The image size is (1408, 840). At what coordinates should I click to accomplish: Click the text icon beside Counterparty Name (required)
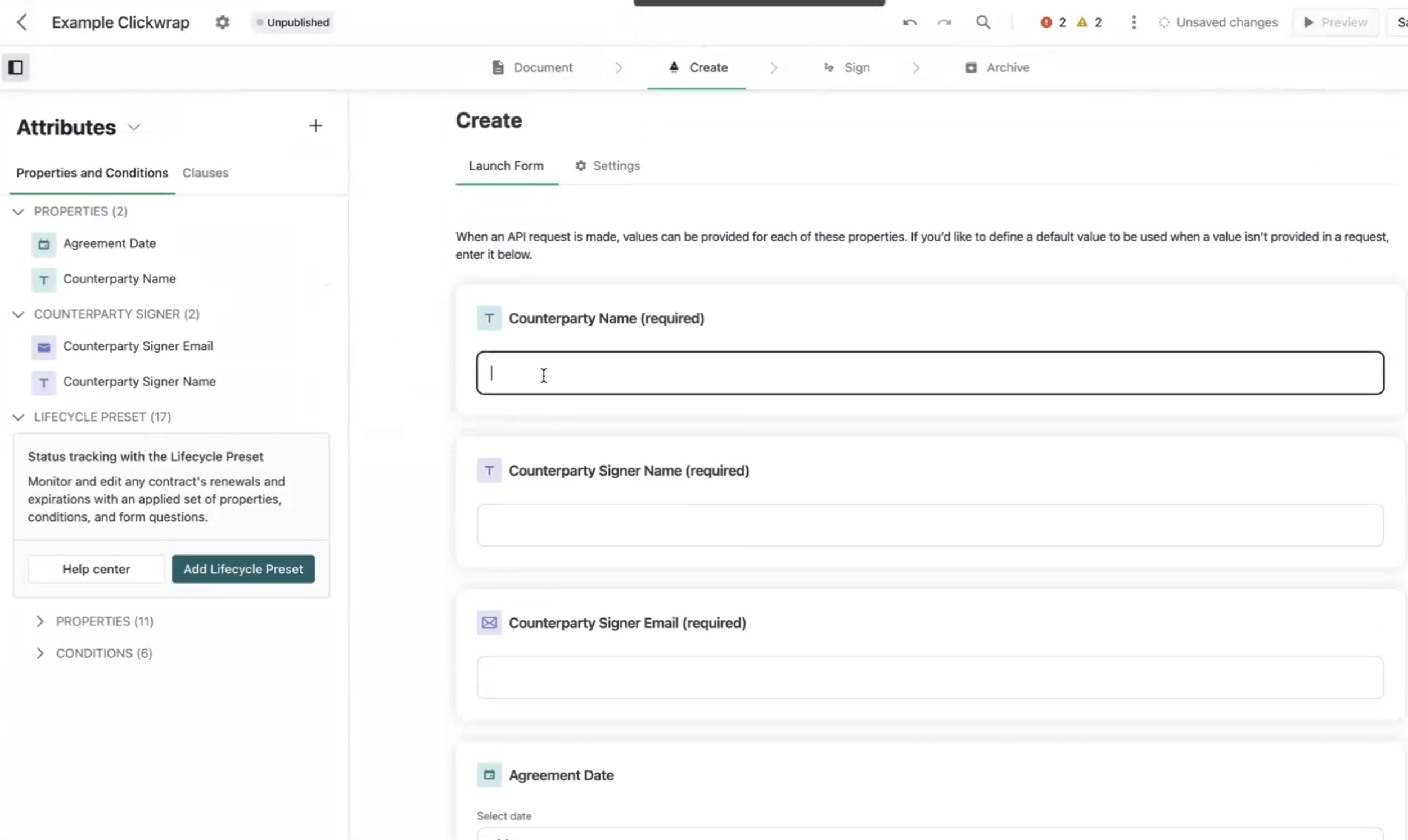pos(489,318)
